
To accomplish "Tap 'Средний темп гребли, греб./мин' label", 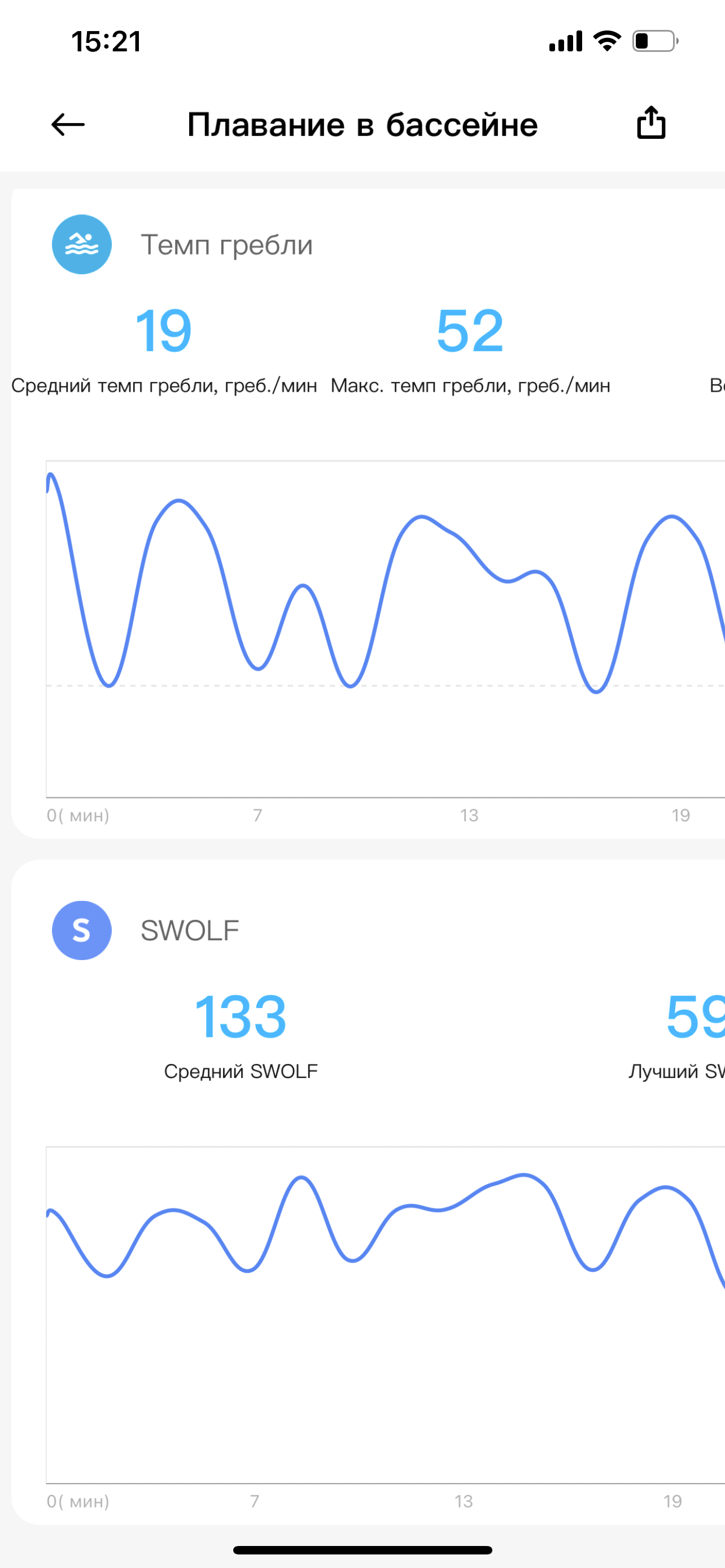I will (x=164, y=386).
